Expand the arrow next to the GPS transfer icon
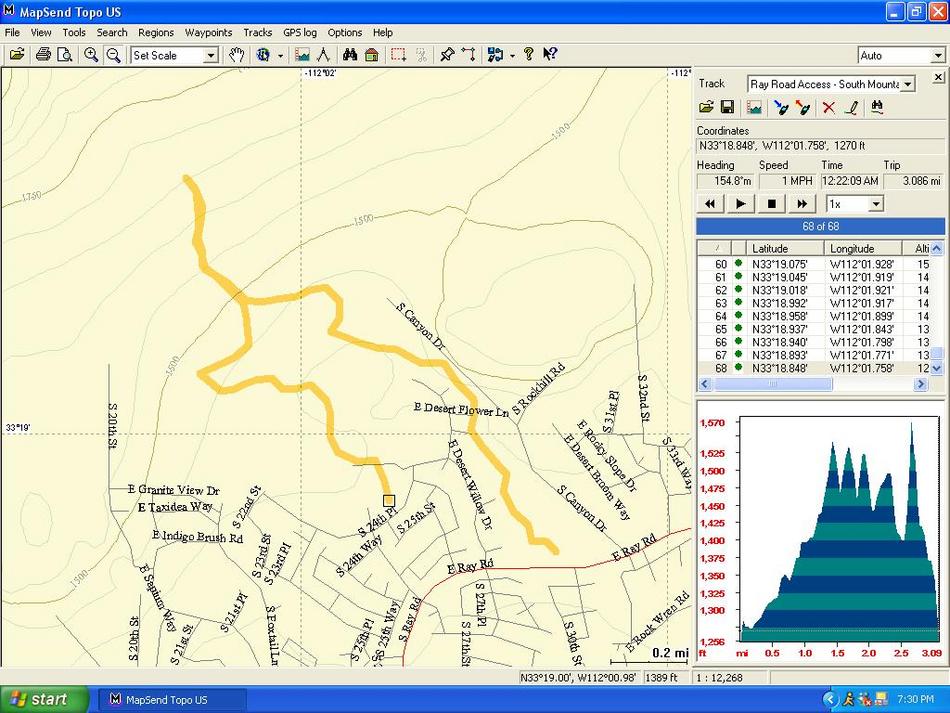Image resolution: width=950 pixels, height=713 pixels. pyautogui.click(x=513, y=55)
